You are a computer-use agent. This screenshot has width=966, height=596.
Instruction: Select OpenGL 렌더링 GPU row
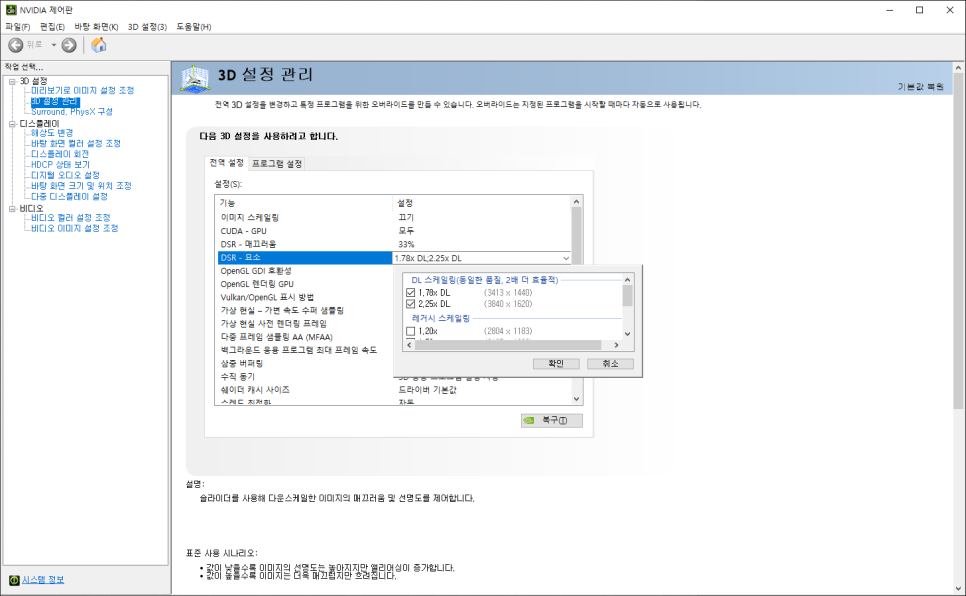coord(305,284)
